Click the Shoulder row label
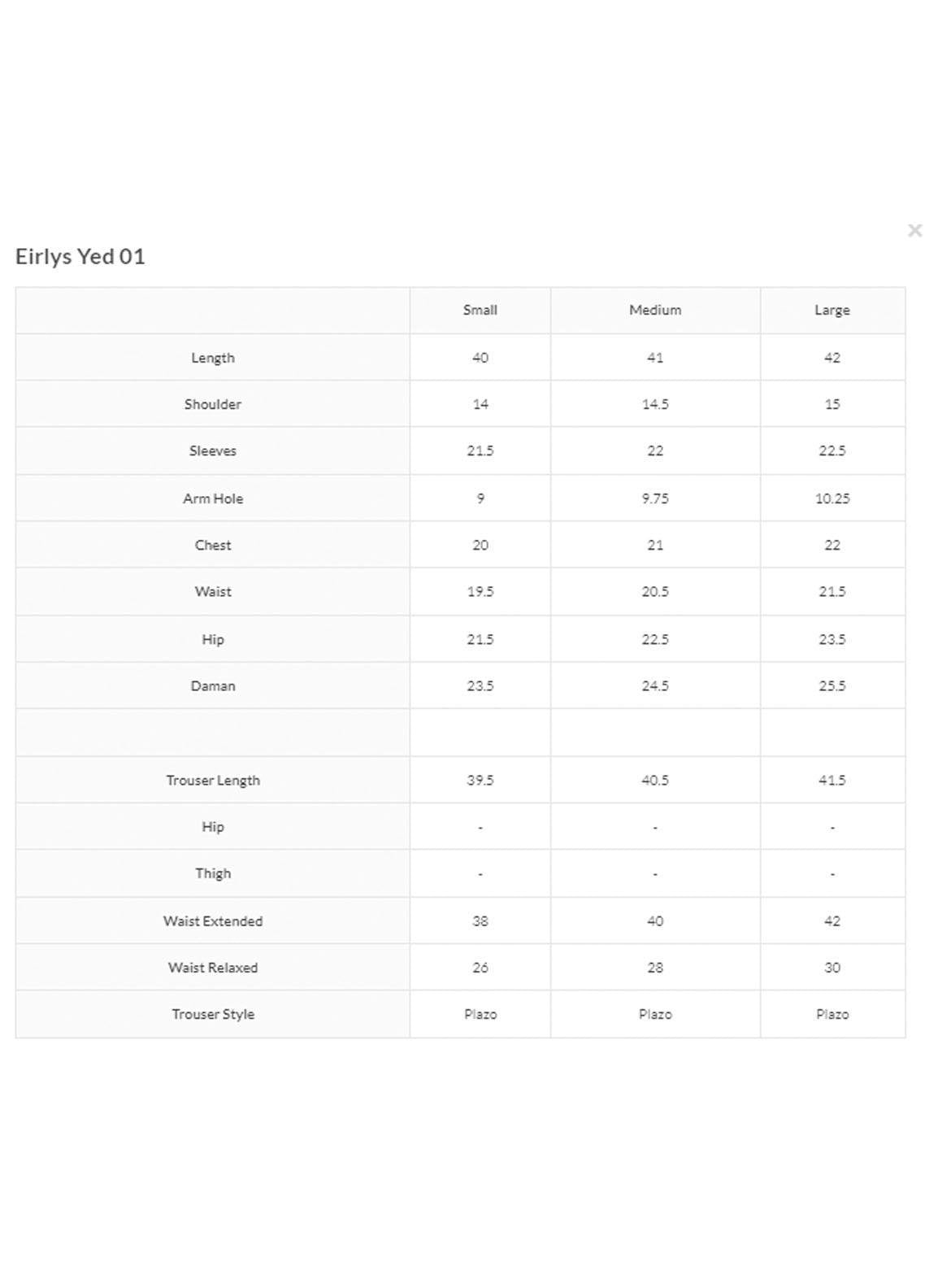The height and width of the screenshot is (1288, 925). [x=213, y=404]
